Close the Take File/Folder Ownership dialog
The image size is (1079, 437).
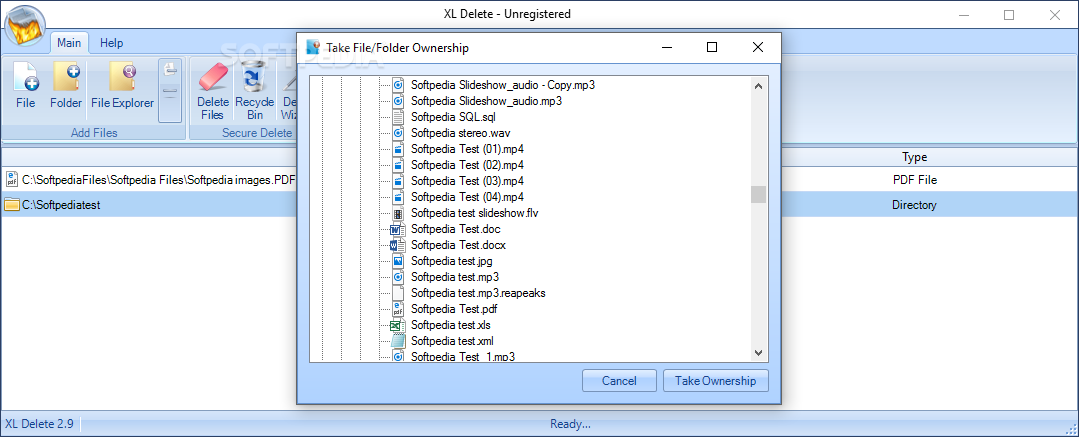pos(758,47)
